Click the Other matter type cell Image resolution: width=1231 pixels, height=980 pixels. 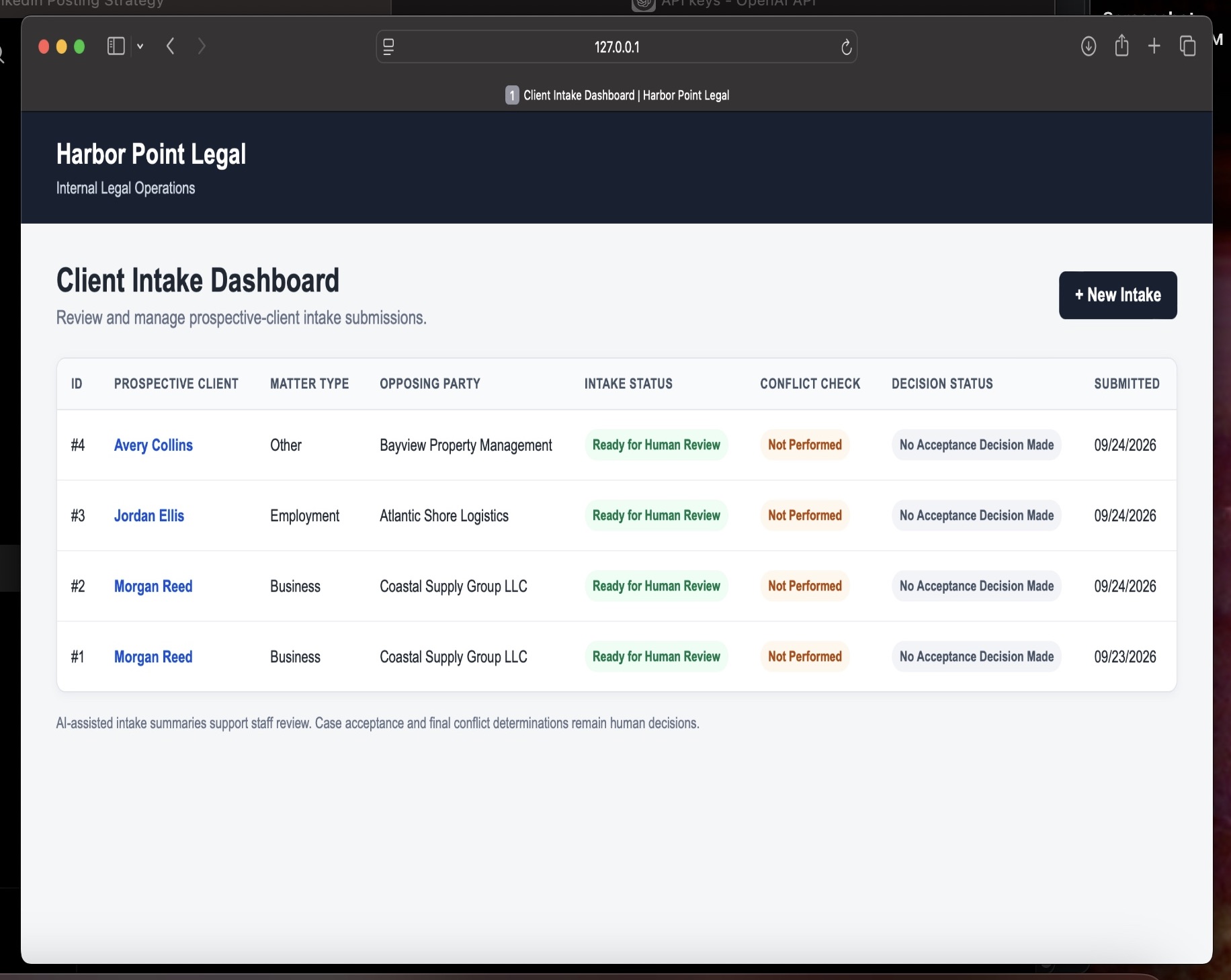[x=286, y=445]
